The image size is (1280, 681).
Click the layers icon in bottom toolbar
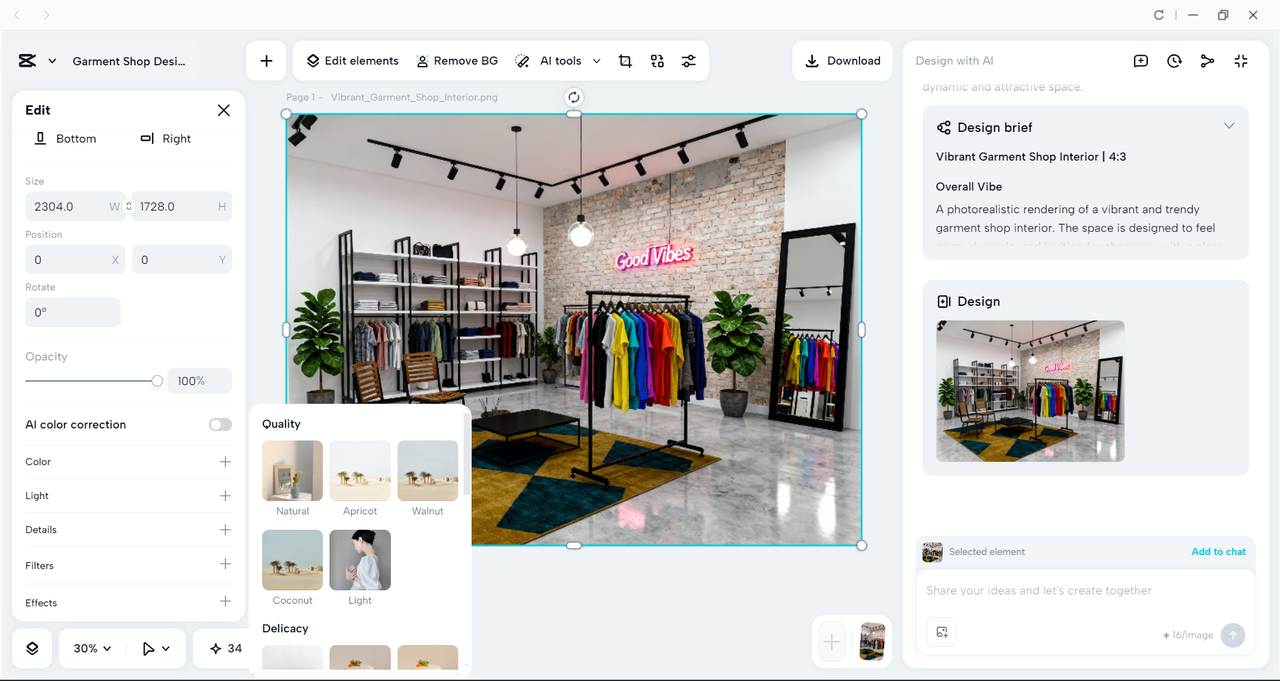click(31, 648)
